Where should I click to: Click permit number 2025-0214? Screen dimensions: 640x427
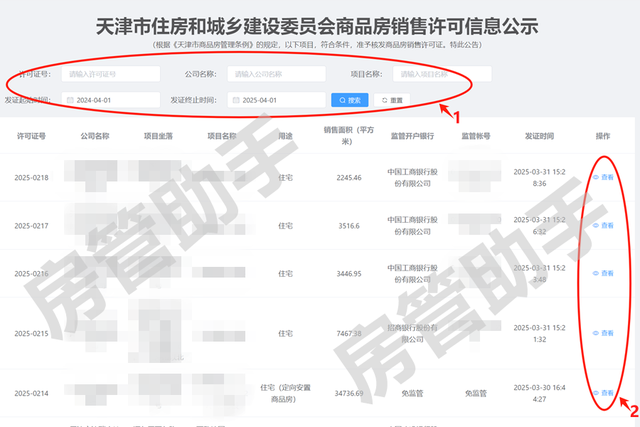point(31,393)
